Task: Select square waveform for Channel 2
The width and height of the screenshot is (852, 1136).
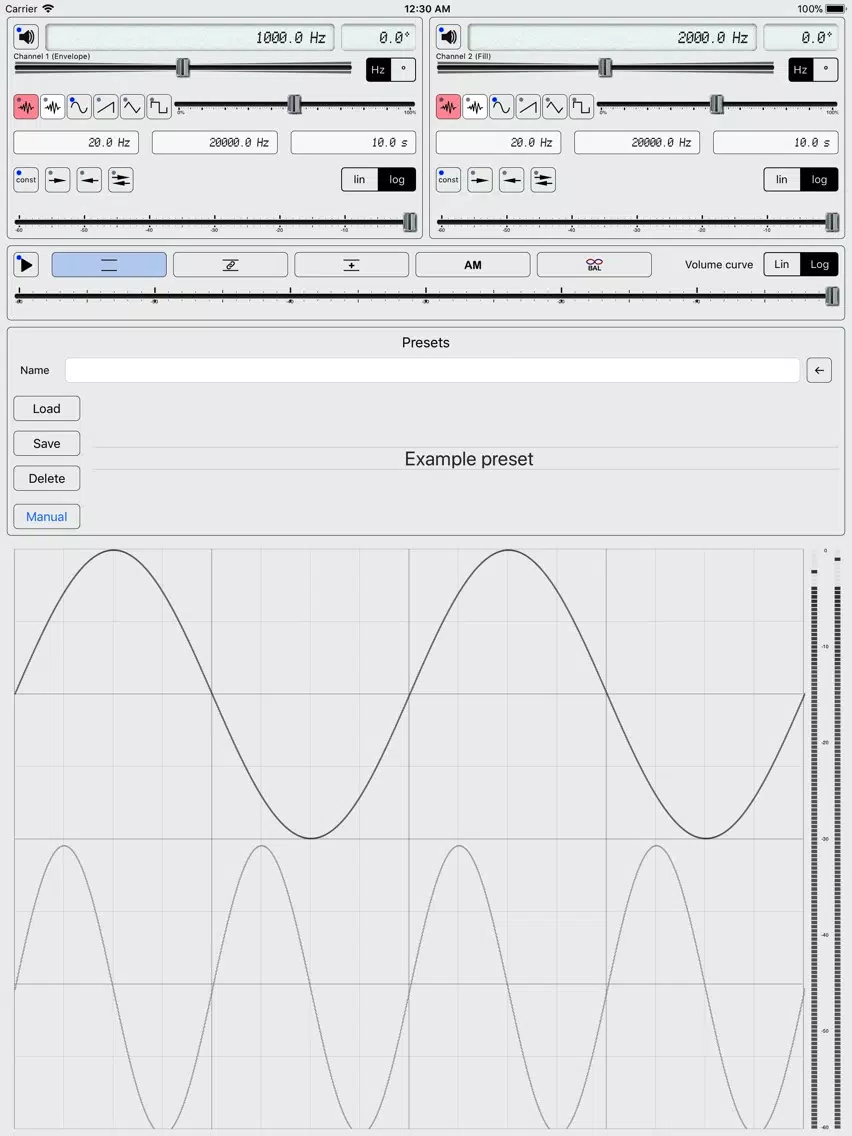Action: 581,107
